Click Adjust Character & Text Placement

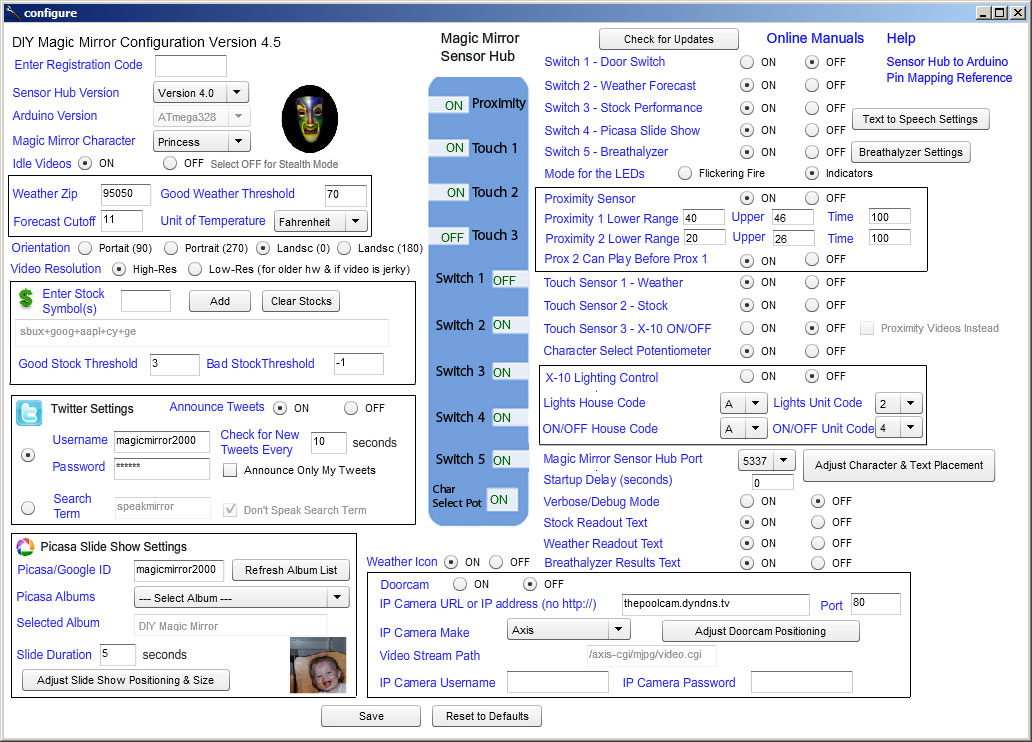point(898,465)
